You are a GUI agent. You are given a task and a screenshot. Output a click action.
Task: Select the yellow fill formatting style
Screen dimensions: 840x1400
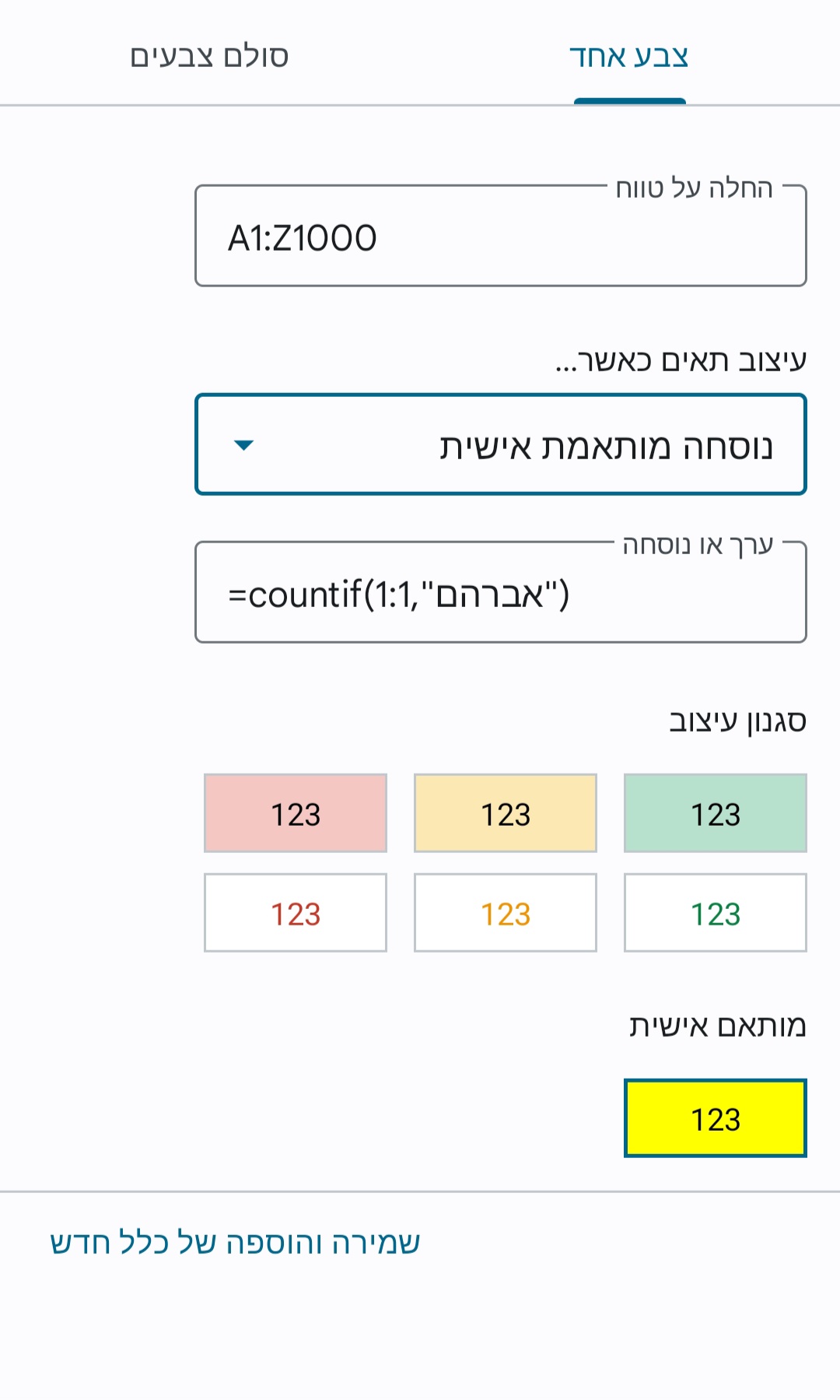[505, 812]
